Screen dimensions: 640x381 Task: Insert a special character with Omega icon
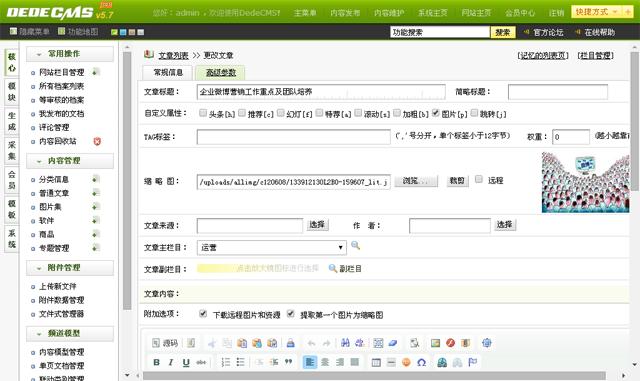(422, 362)
